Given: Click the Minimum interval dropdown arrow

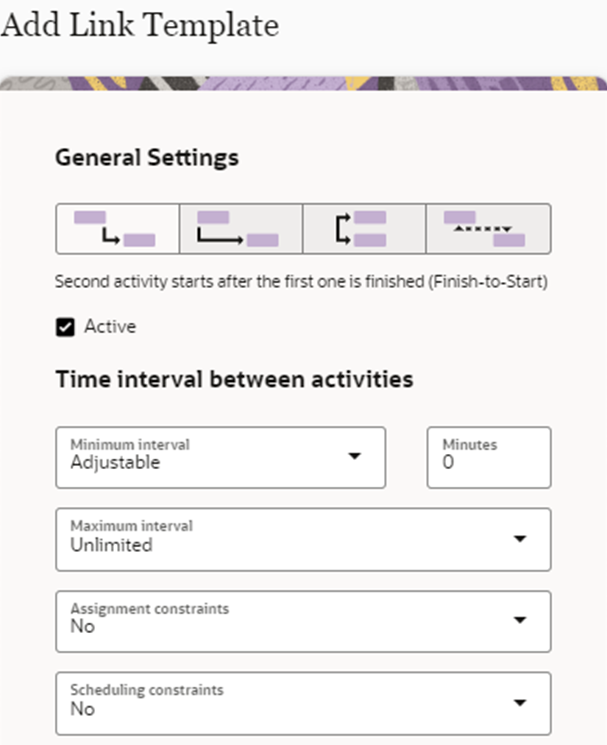Looking at the screenshot, I should 355,456.
